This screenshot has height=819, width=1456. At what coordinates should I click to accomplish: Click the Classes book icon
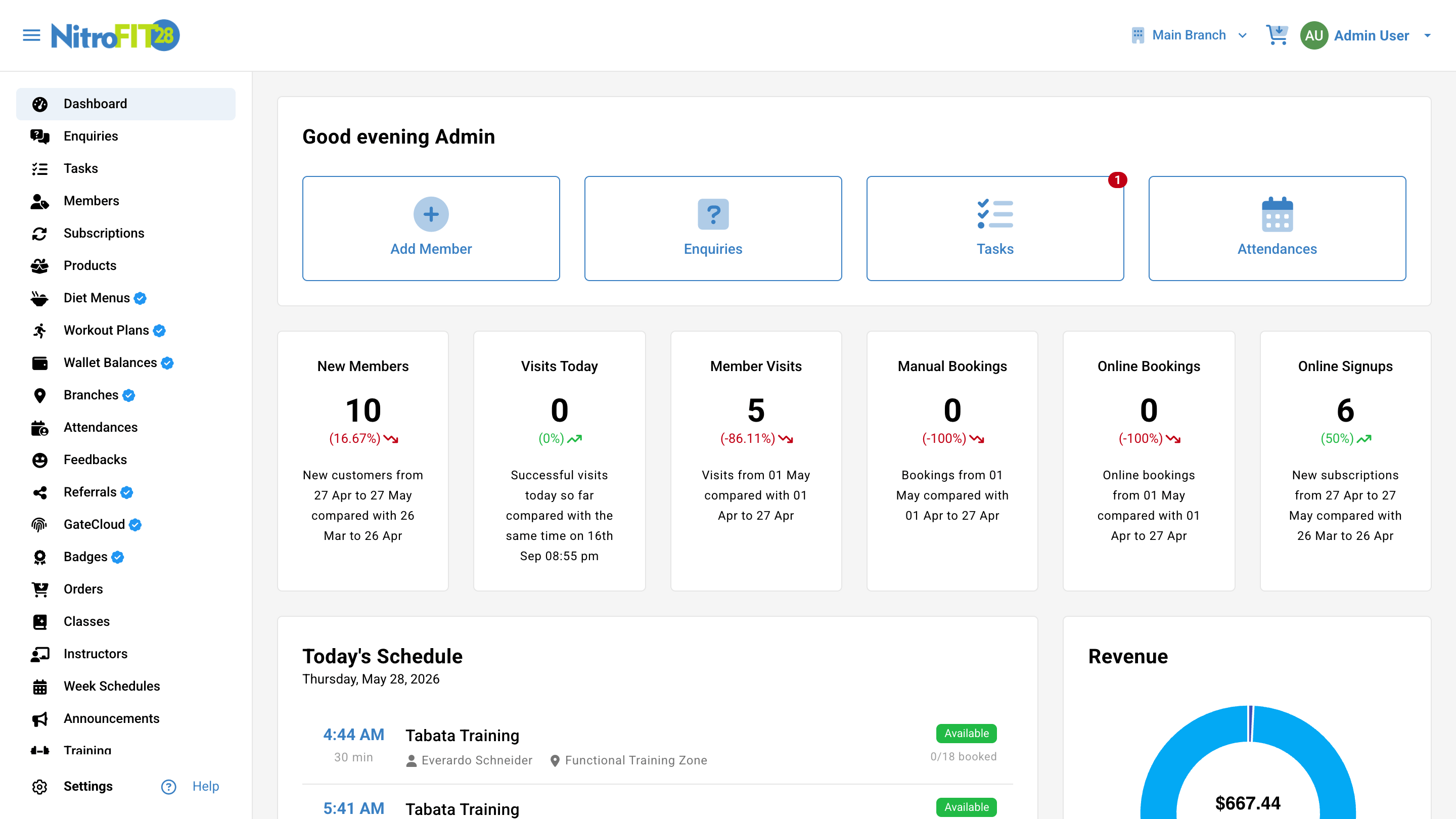coord(39,622)
